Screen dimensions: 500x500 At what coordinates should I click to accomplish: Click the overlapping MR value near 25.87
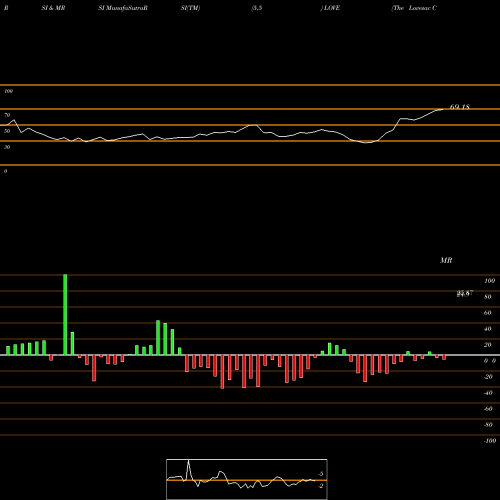pyautogui.click(x=465, y=293)
